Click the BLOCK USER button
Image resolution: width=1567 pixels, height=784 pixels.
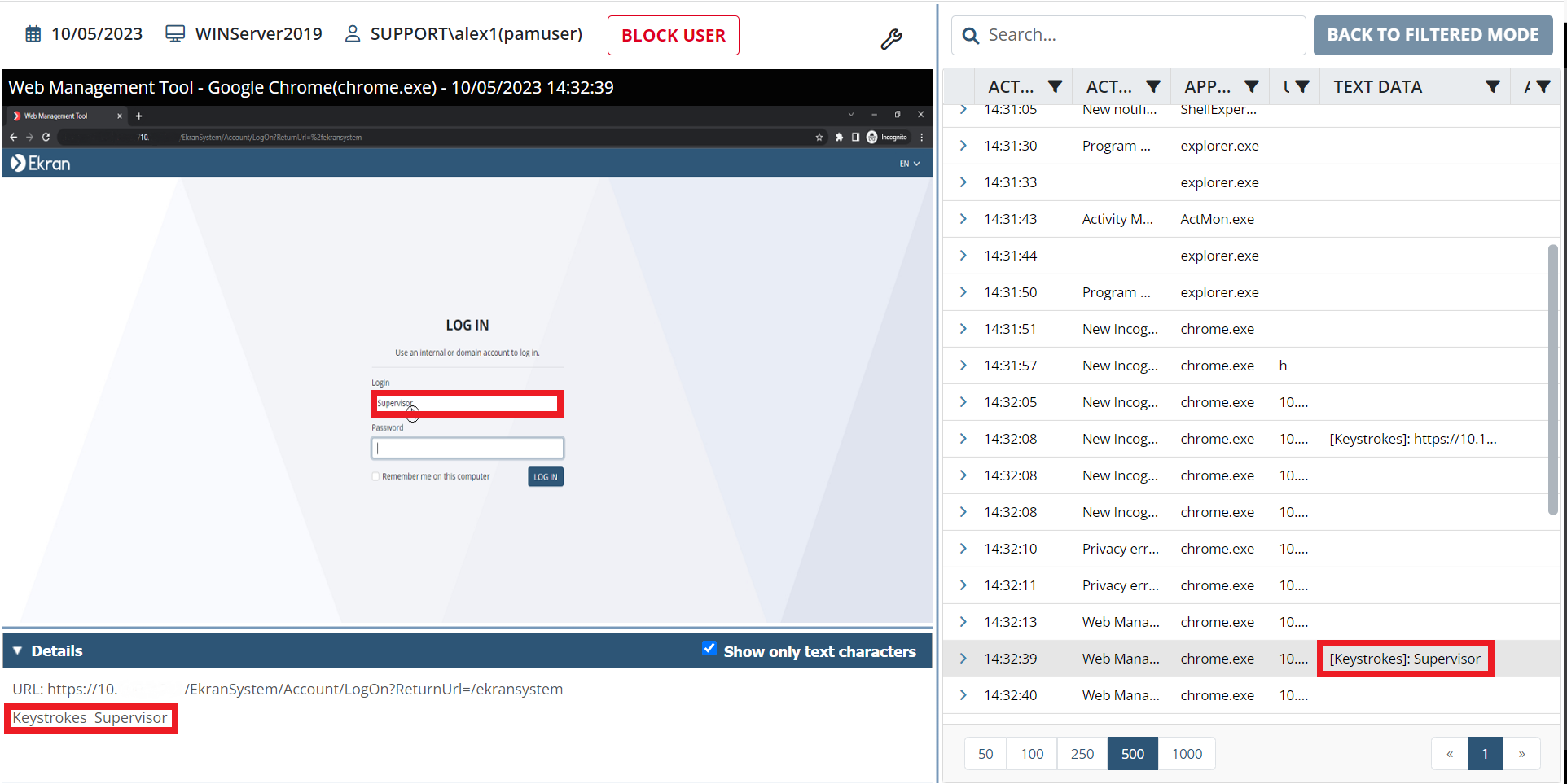click(x=674, y=36)
